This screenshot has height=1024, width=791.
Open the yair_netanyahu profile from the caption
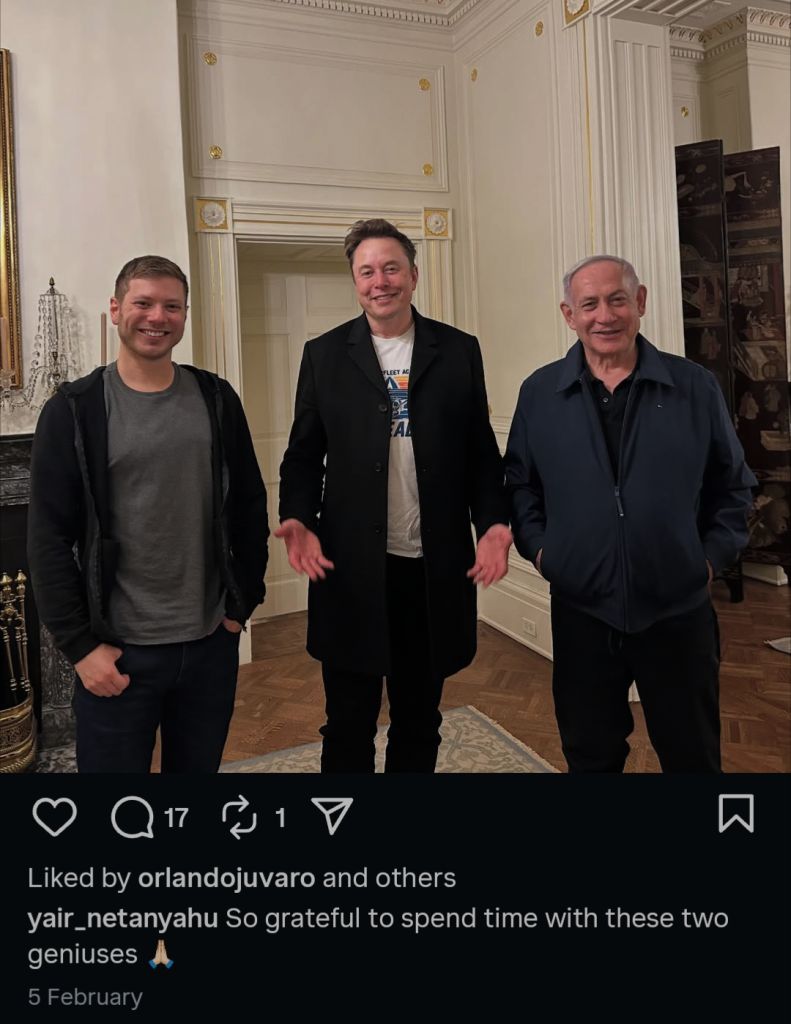click(x=123, y=919)
